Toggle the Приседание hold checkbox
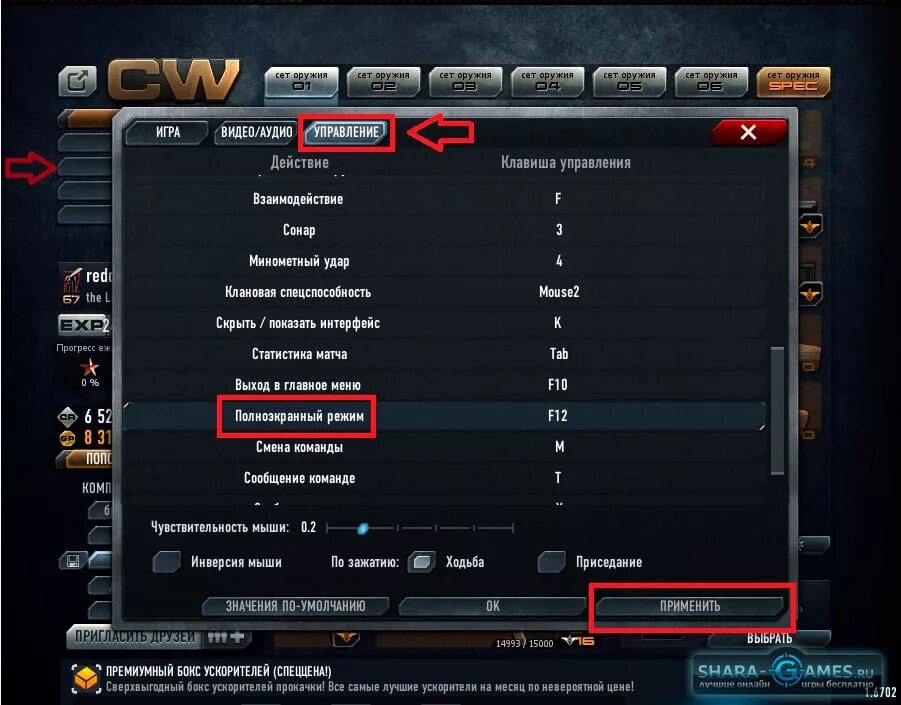This screenshot has width=901, height=705. [551, 561]
